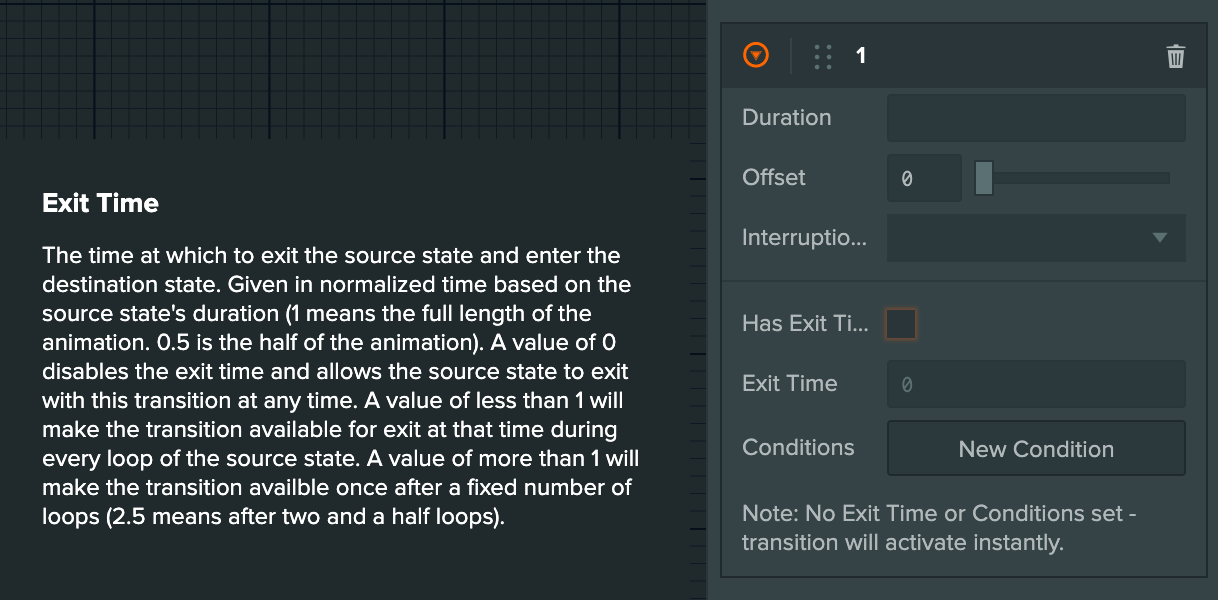Select the Exit Time heading text
The image size is (1218, 600).
(x=100, y=203)
